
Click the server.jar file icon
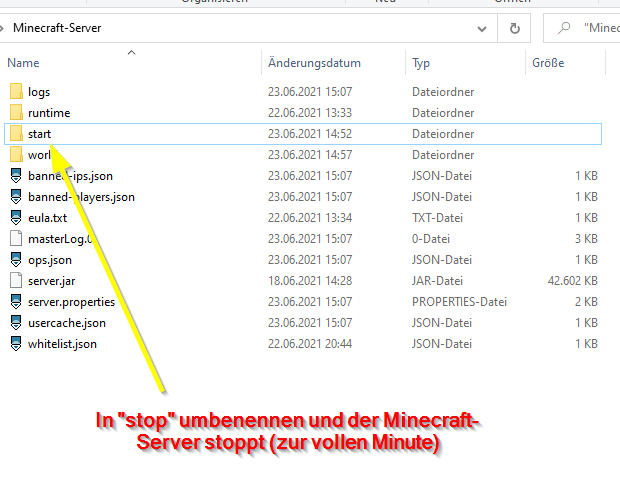(x=16, y=280)
